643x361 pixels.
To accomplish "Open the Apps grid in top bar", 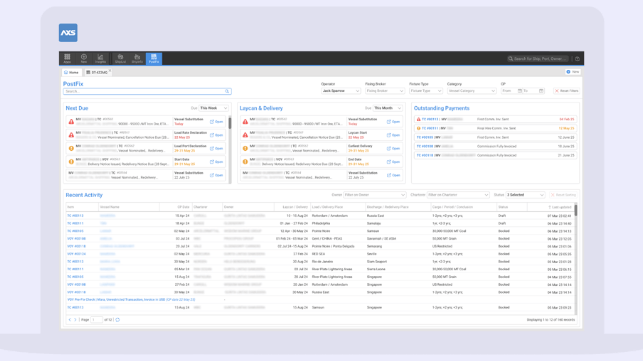I will (x=67, y=58).
